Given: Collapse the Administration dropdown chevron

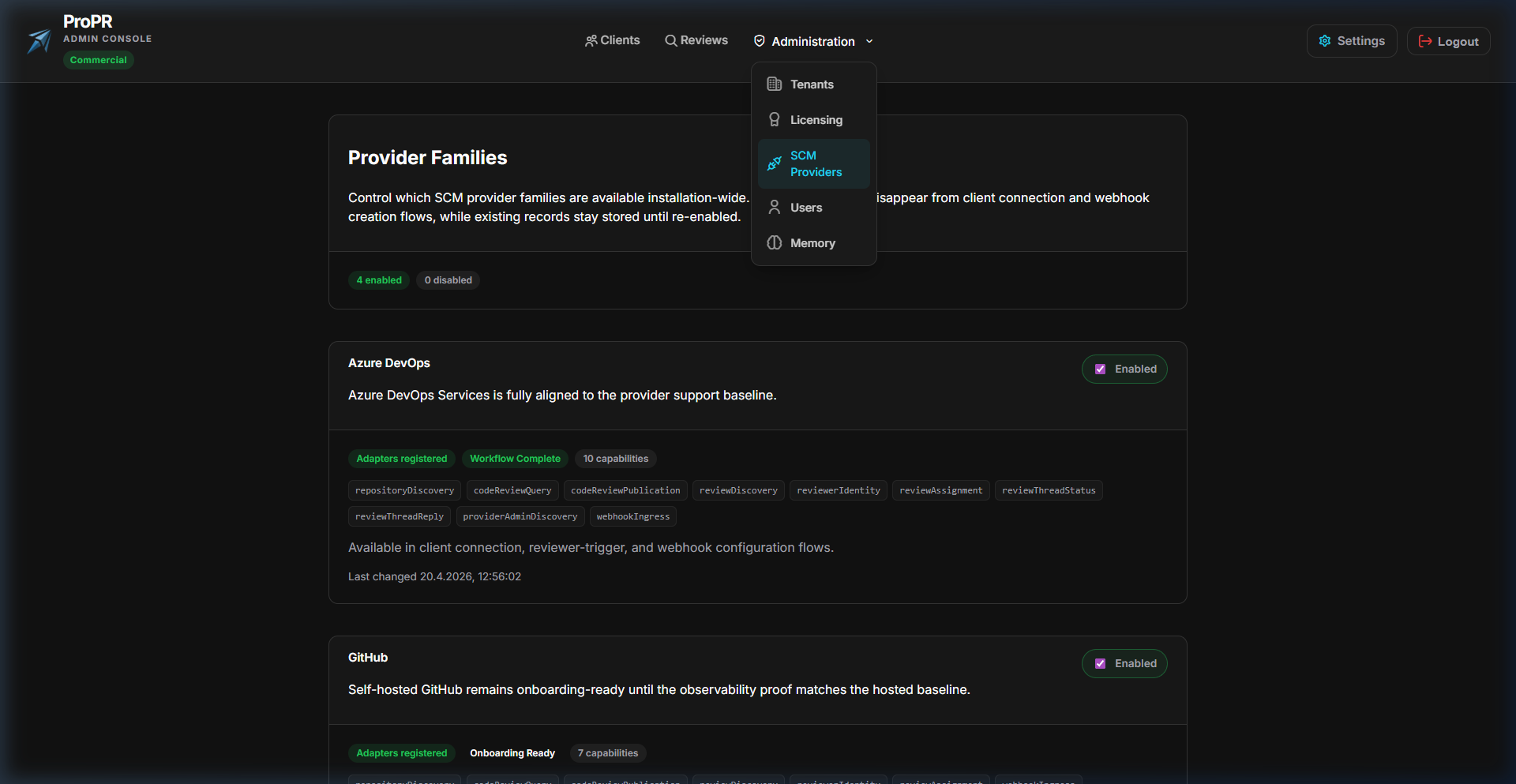Looking at the screenshot, I should click(x=869, y=41).
